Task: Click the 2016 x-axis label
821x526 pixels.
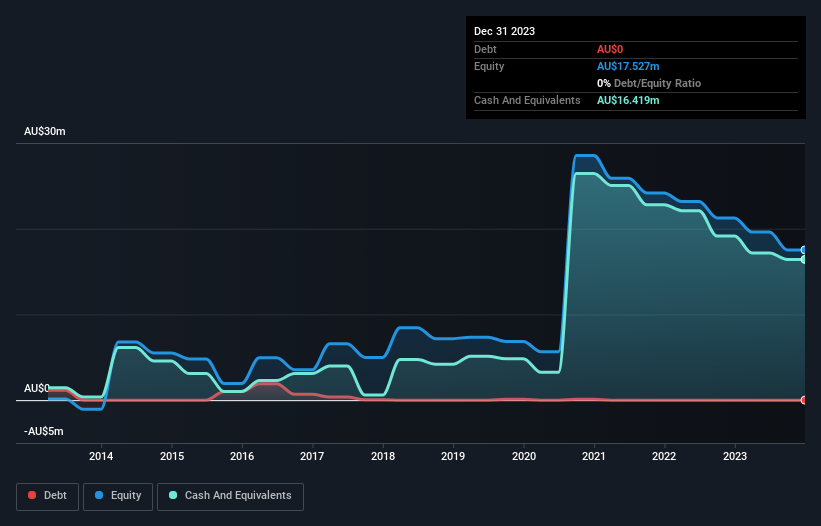Action: pos(242,456)
